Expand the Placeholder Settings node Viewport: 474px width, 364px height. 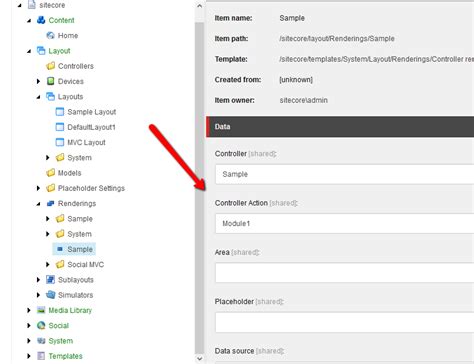(38, 188)
